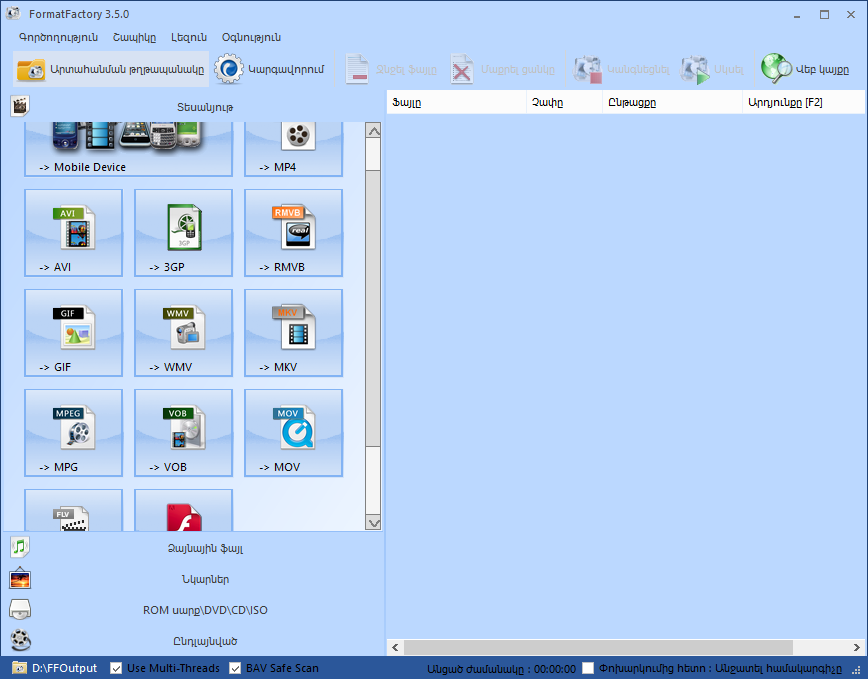This screenshot has height=679, width=868.
Task: Open the Շապիկը skin menu
Action: pyautogui.click(x=135, y=37)
